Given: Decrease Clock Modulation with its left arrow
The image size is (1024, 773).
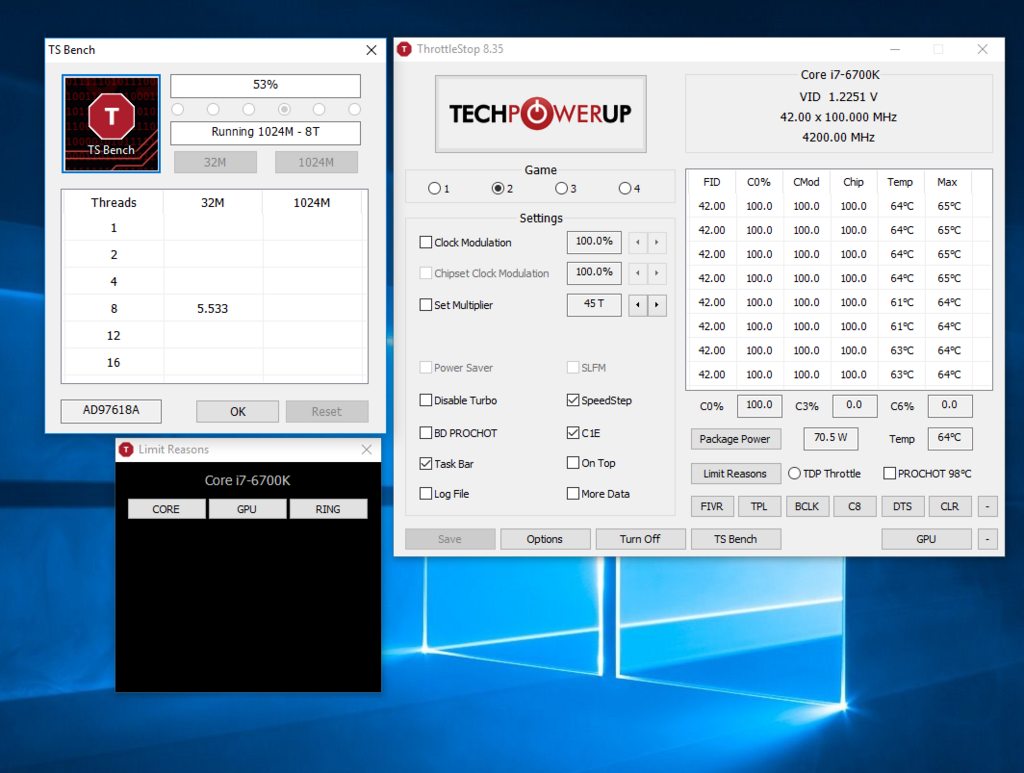Looking at the screenshot, I should (637, 243).
